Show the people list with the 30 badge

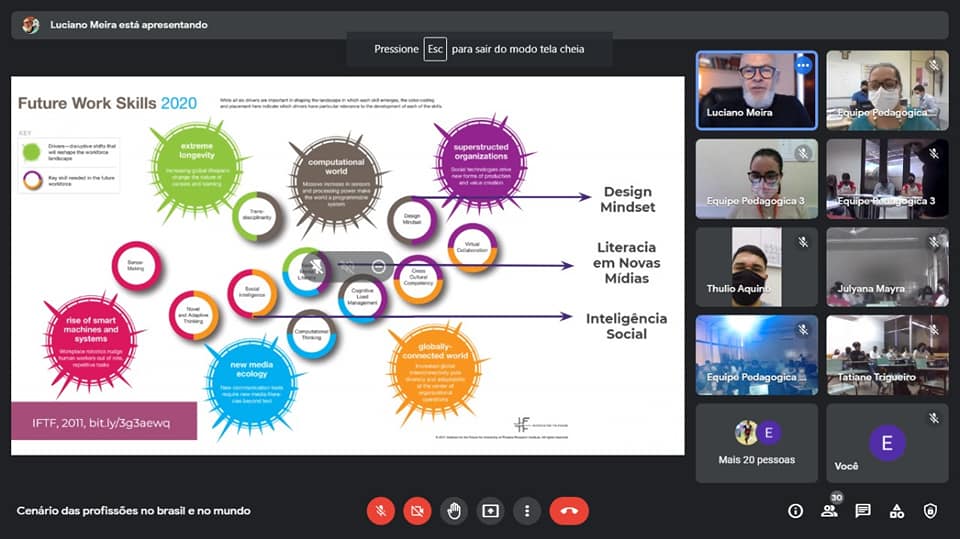click(830, 510)
